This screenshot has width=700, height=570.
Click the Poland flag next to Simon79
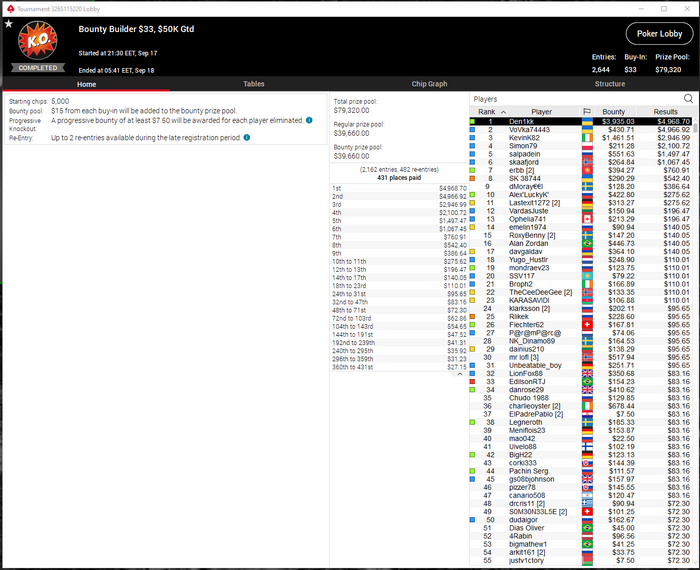(x=587, y=146)
